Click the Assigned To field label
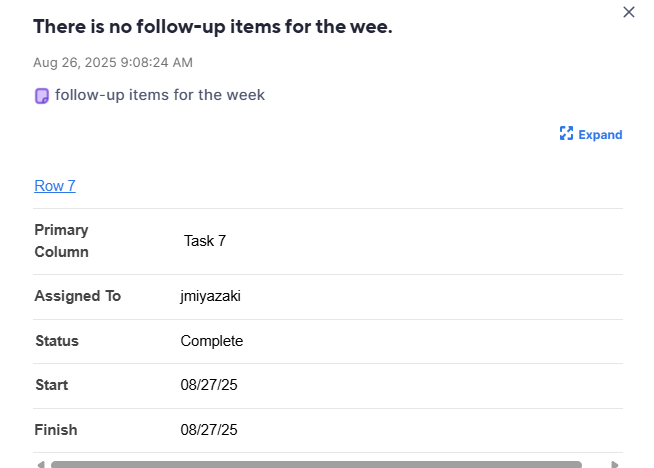 pyautogui.click(x=78, y=296)
